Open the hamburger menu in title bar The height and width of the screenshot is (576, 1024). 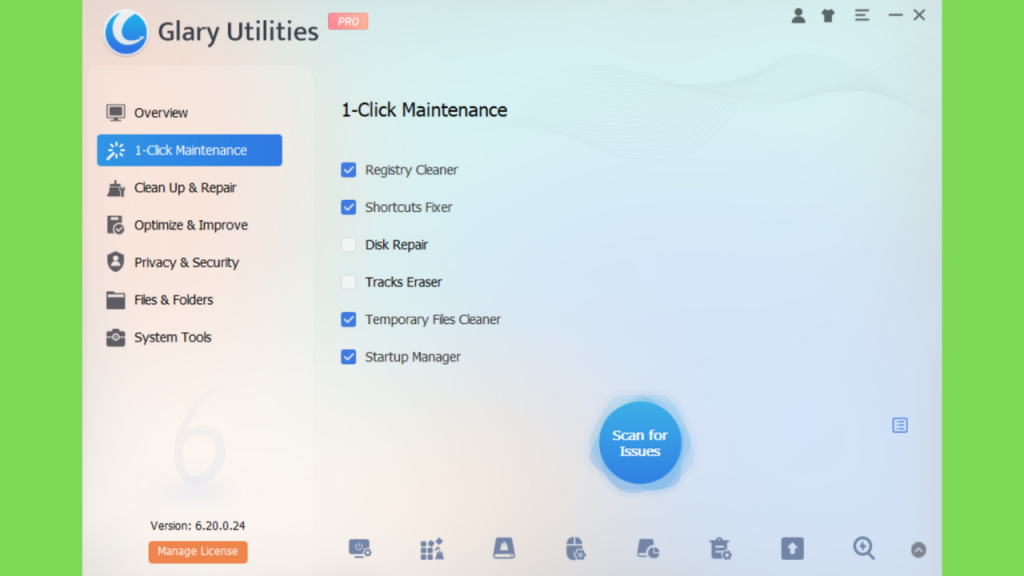point(862,15)
